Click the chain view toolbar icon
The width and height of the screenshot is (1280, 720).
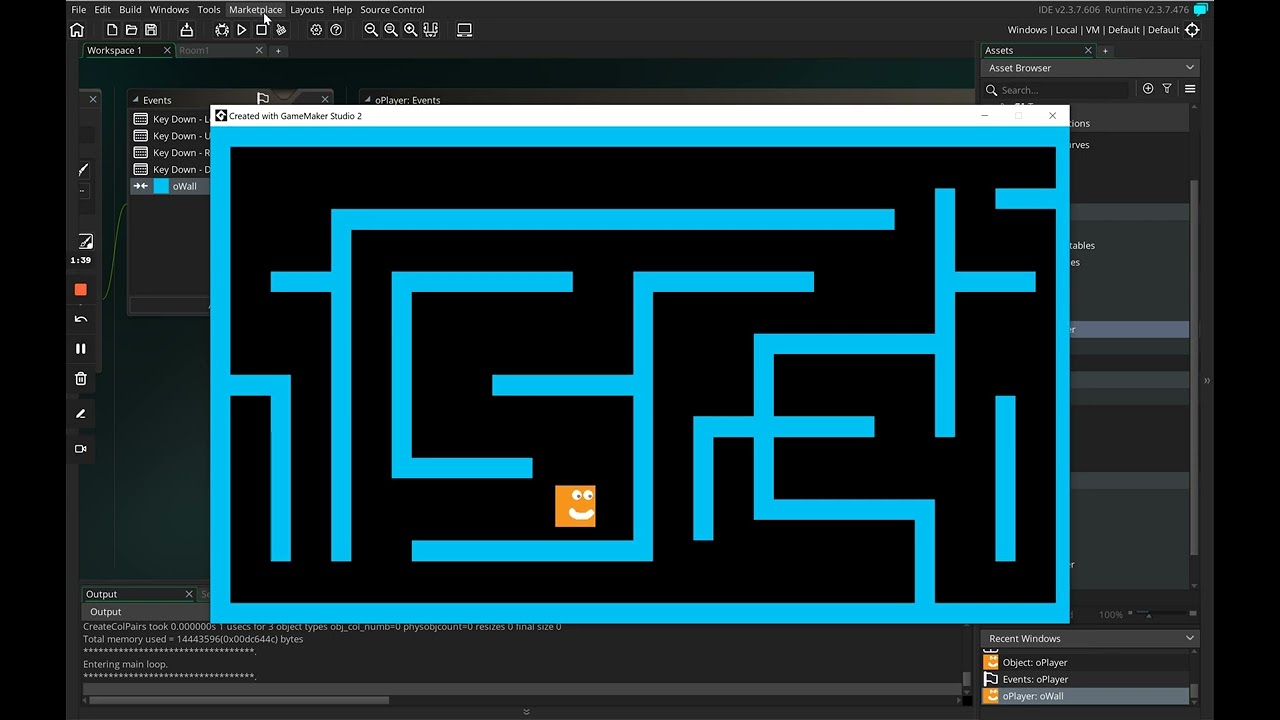click(x=430, y=30)
